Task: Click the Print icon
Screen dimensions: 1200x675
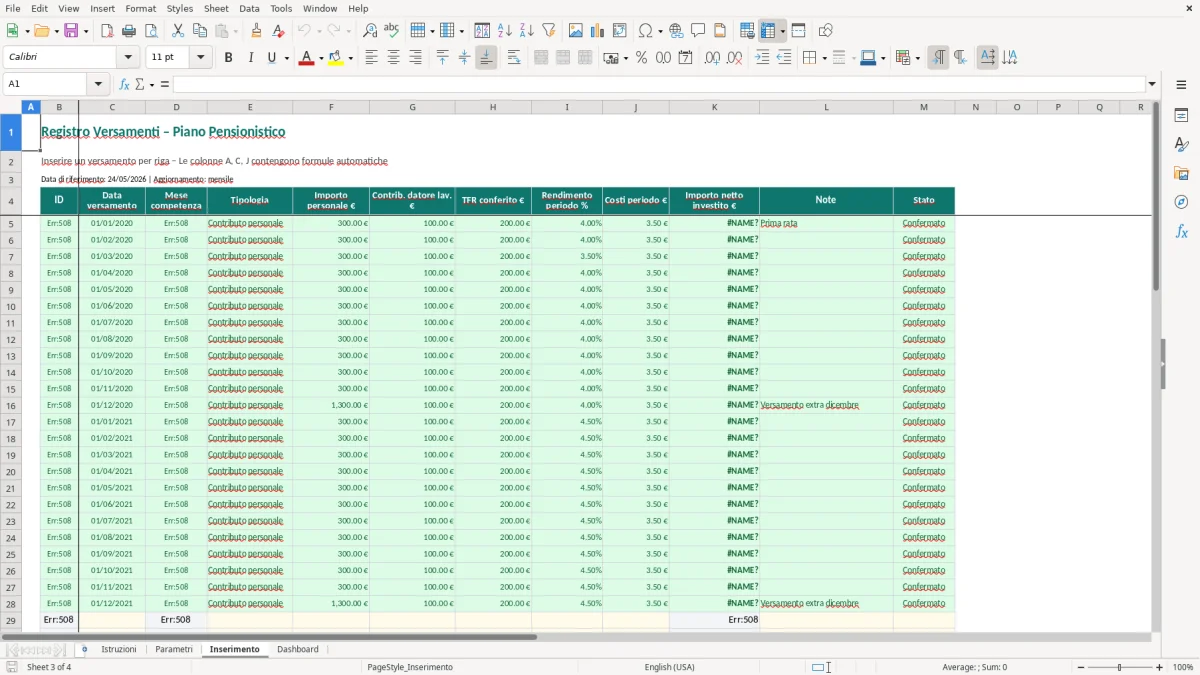Action: [129, 31]
